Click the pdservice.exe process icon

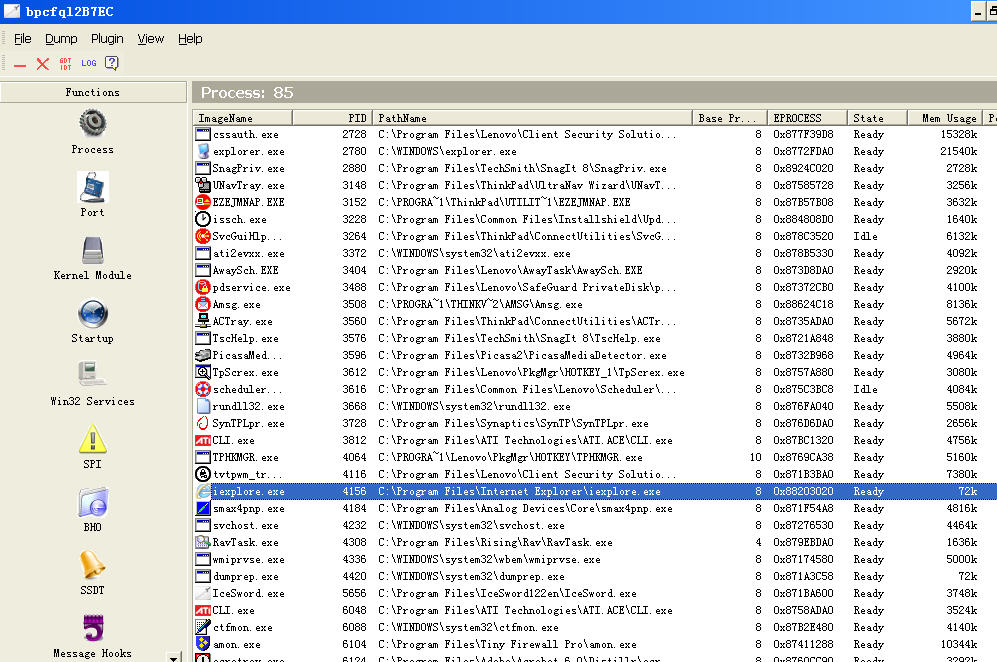(x=203, y=287)
